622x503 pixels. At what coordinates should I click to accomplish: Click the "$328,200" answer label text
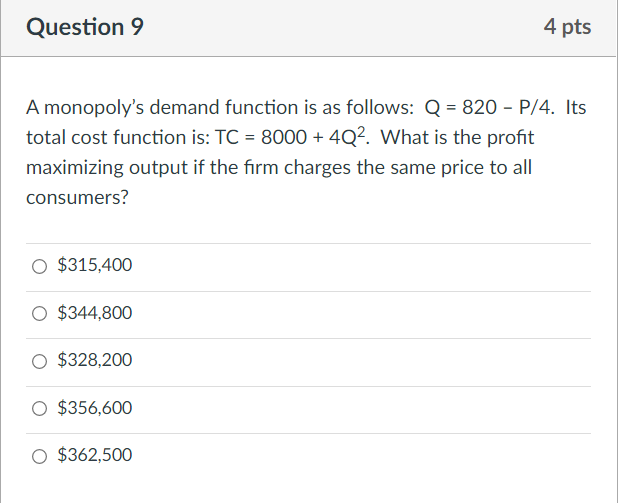coord(94,360)
